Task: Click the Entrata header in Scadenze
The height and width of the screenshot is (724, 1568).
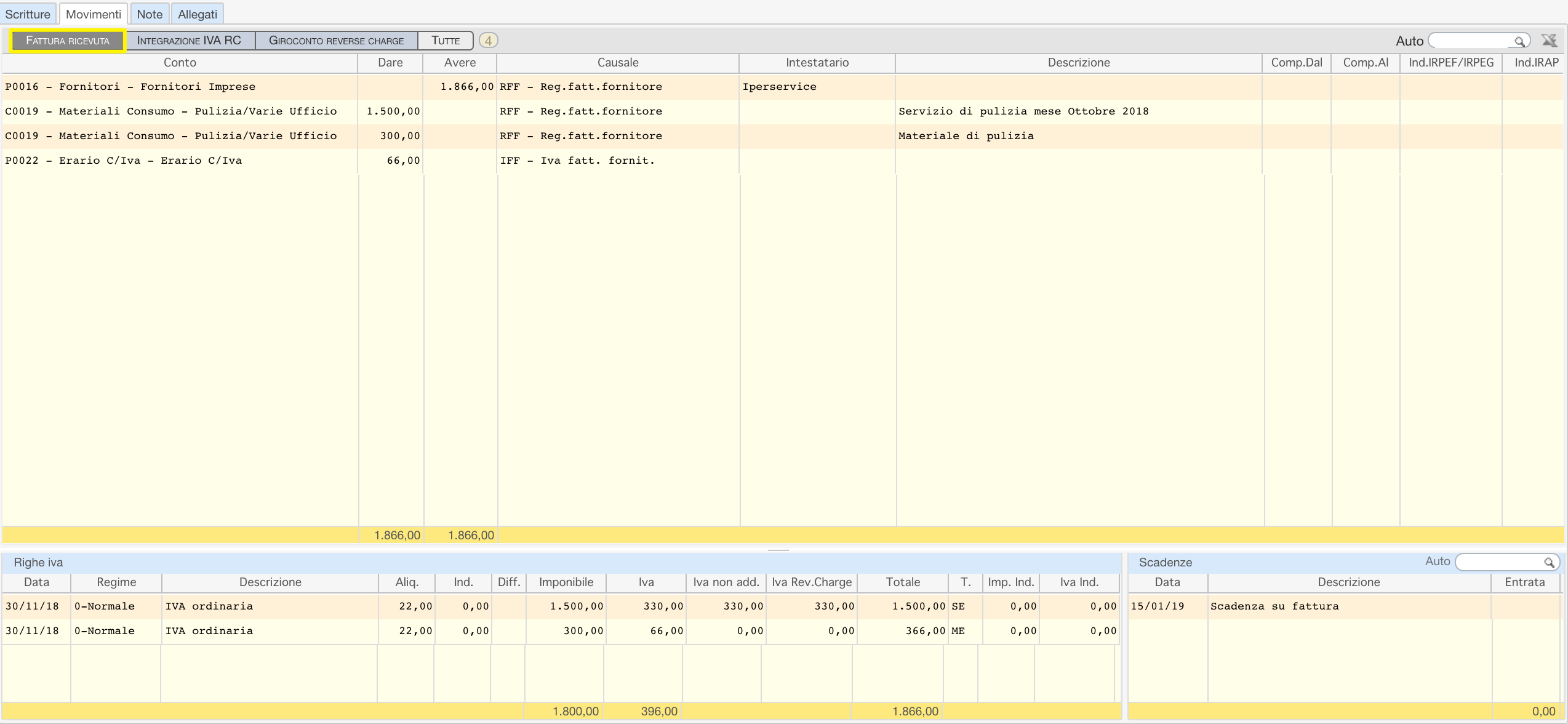Action: pos(1525,582)
